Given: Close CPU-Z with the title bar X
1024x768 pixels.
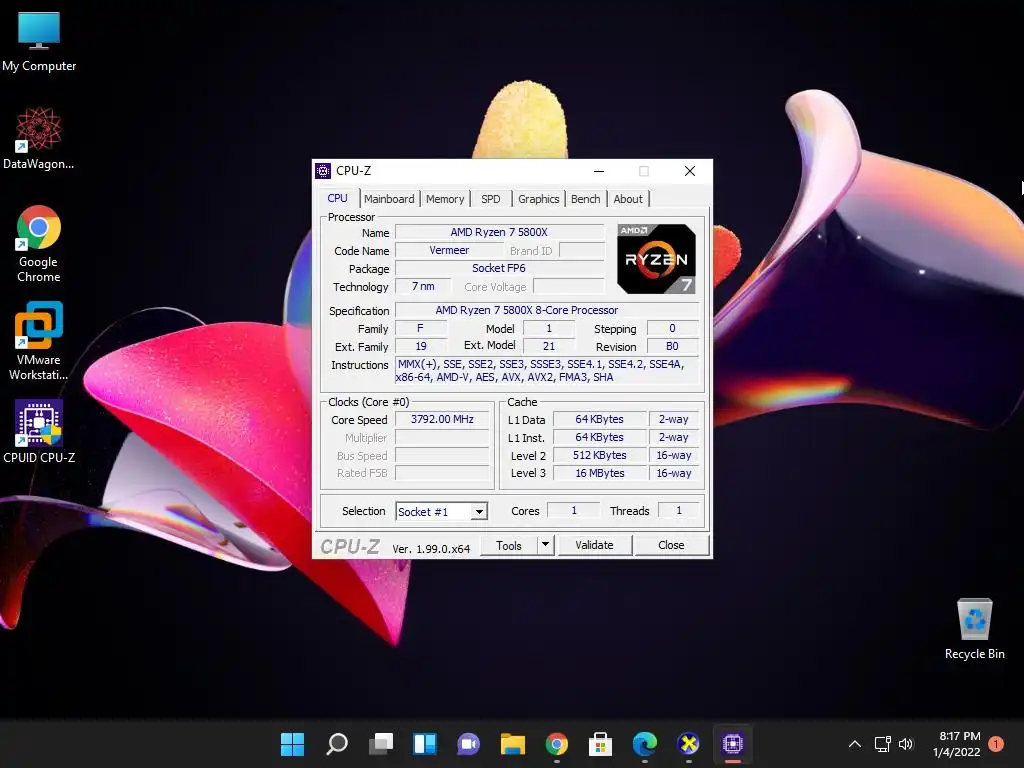Looking at the screenshot, I should [690, 171].
